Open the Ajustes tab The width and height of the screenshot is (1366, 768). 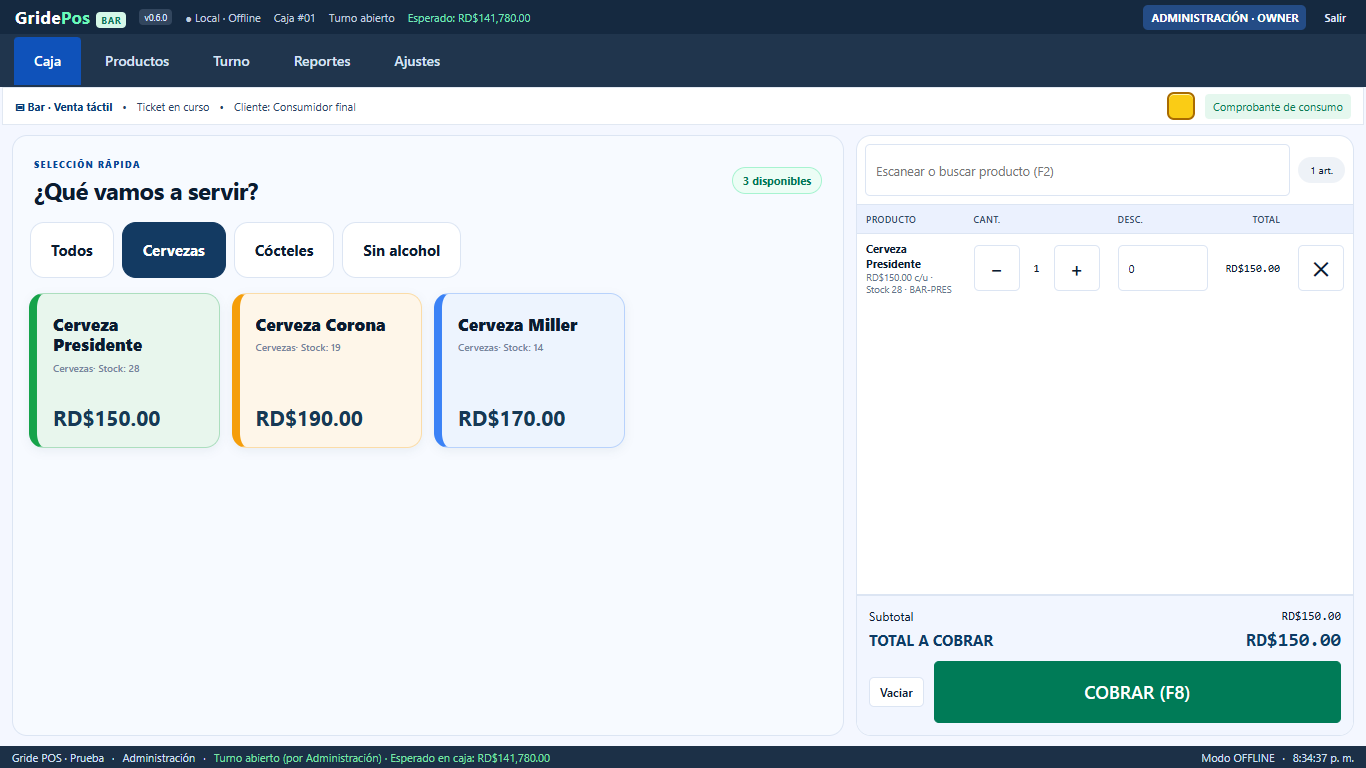[x=417, y=61]
